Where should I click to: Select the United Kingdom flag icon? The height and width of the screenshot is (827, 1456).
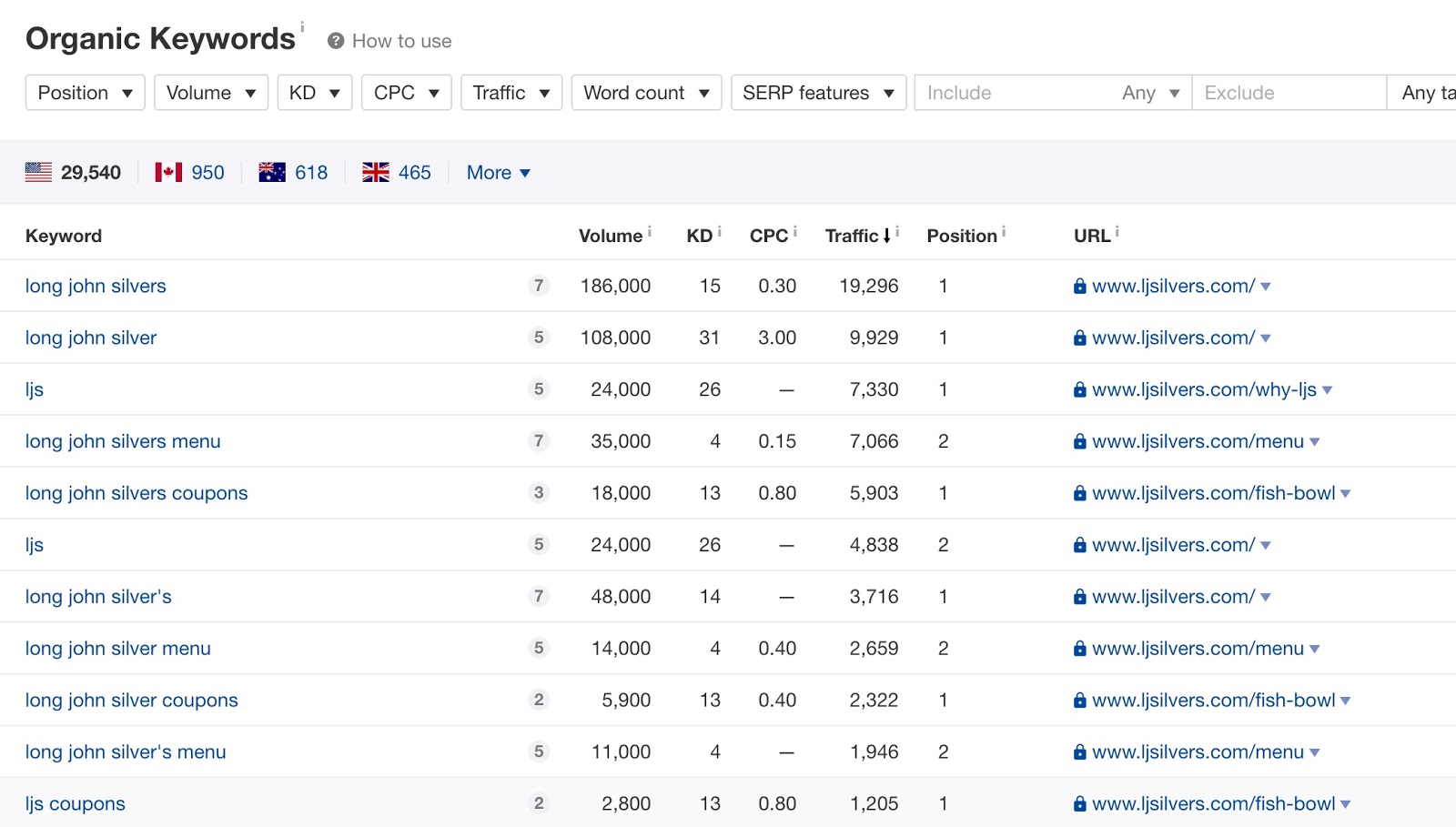(376, 172)
